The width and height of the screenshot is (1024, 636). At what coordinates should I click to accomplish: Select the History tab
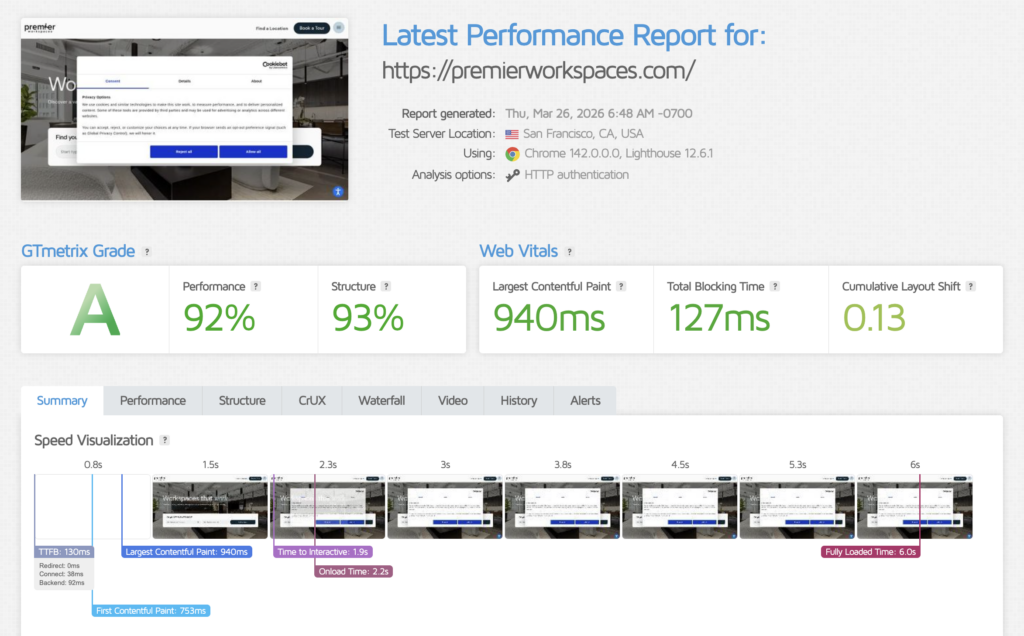[518, 401]
